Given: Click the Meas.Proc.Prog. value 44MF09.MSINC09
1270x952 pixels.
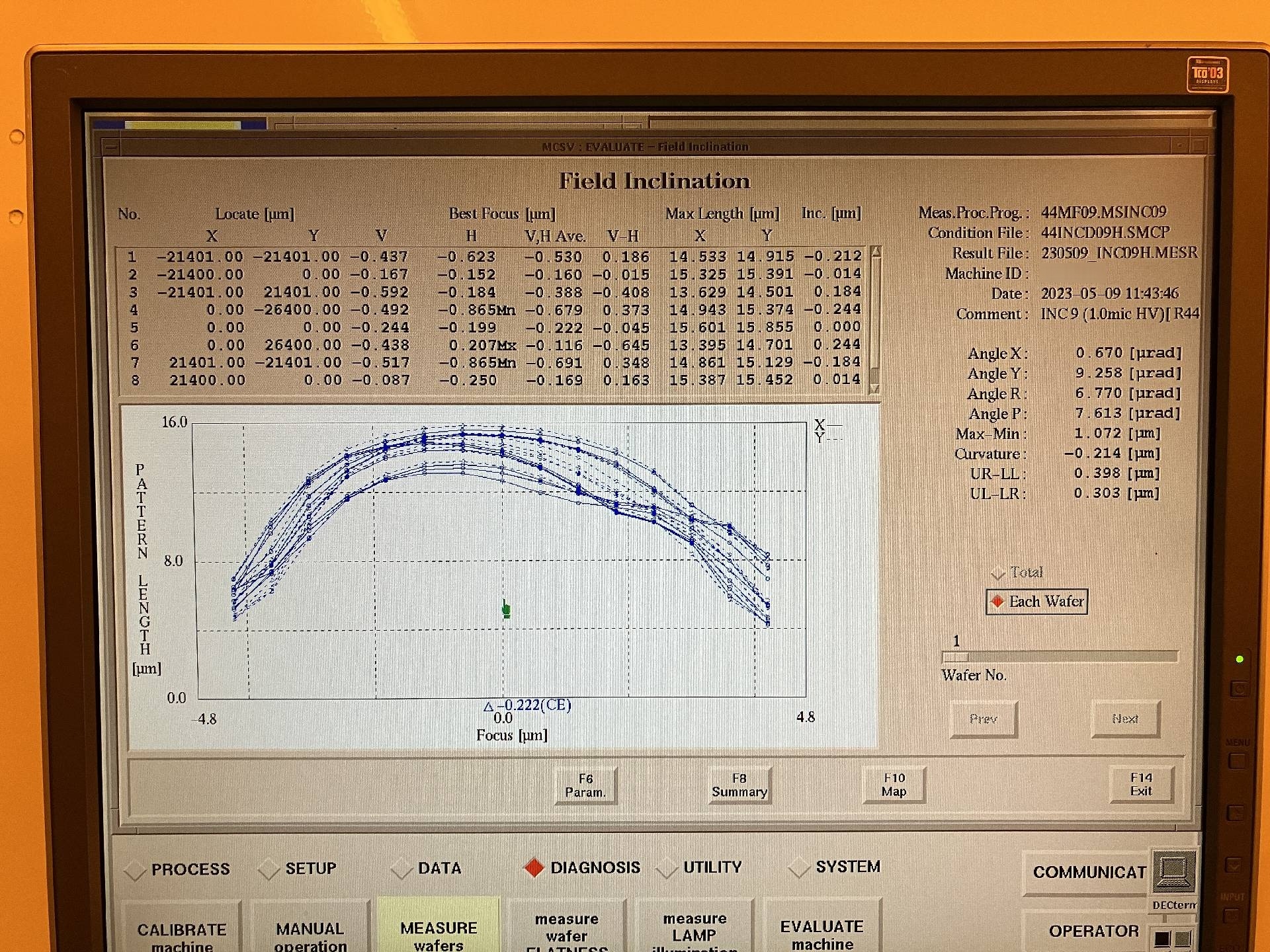Looking at the screenshot, I should (1103, 212).
